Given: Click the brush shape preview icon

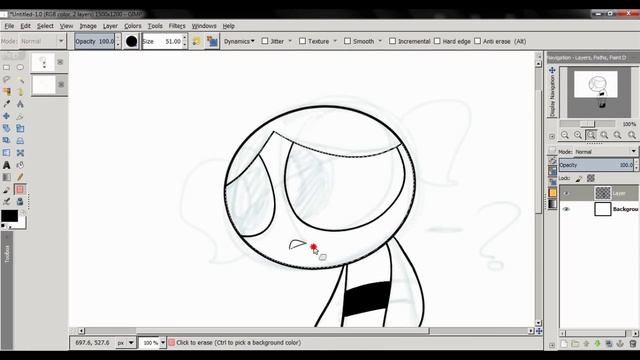Looking at the screenshot, I should click(x=131, y=41).
